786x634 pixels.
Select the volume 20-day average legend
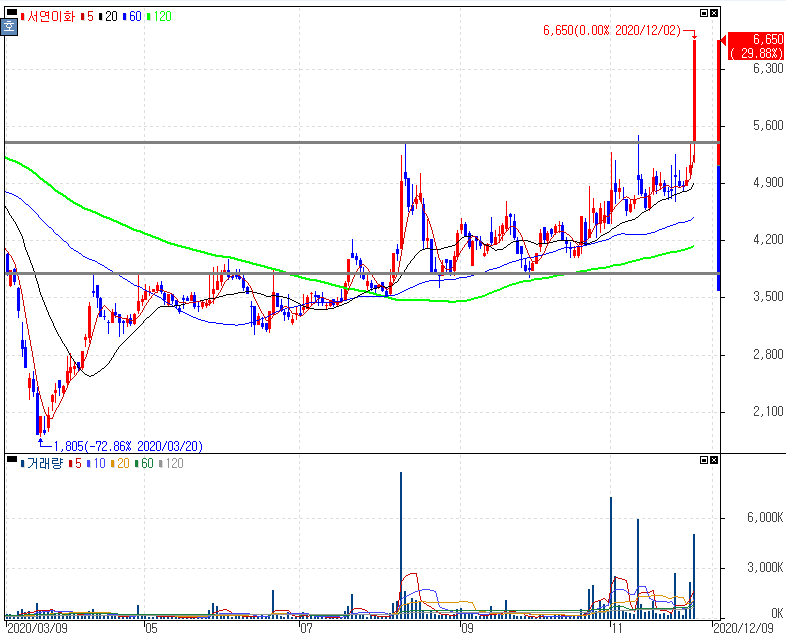[x=120, y=463]
